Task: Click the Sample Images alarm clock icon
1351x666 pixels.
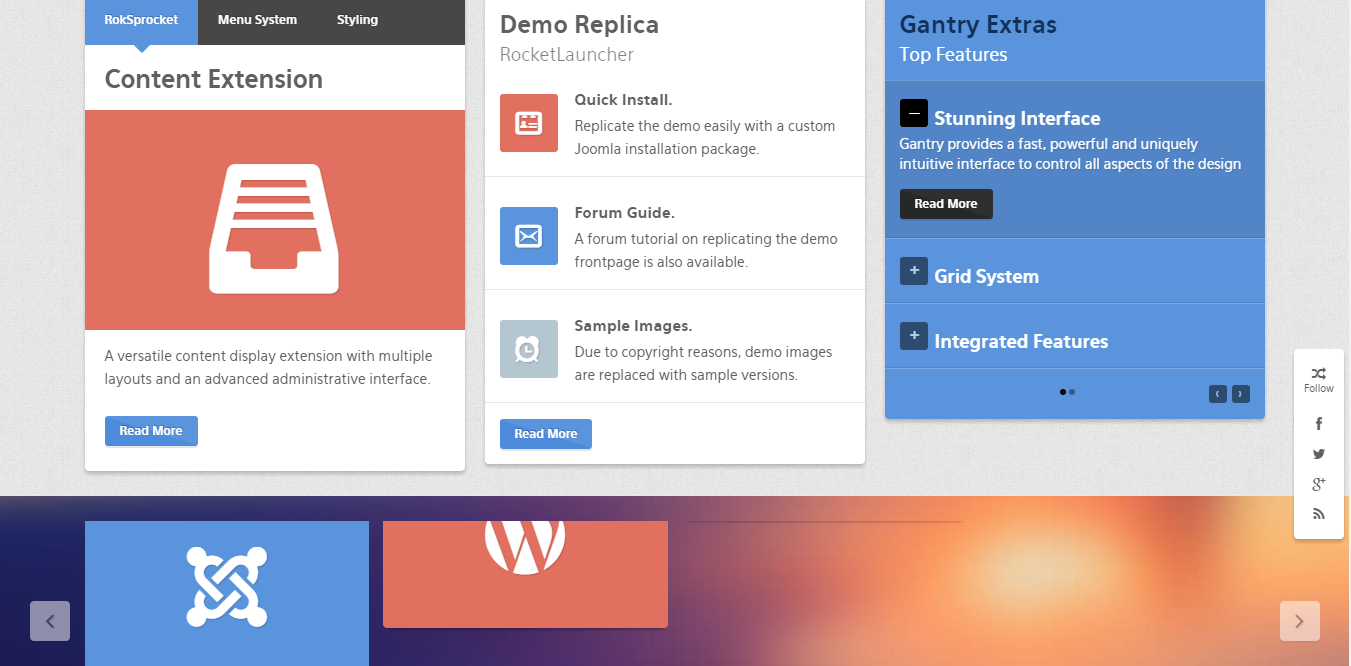Action: coord(528,349)
